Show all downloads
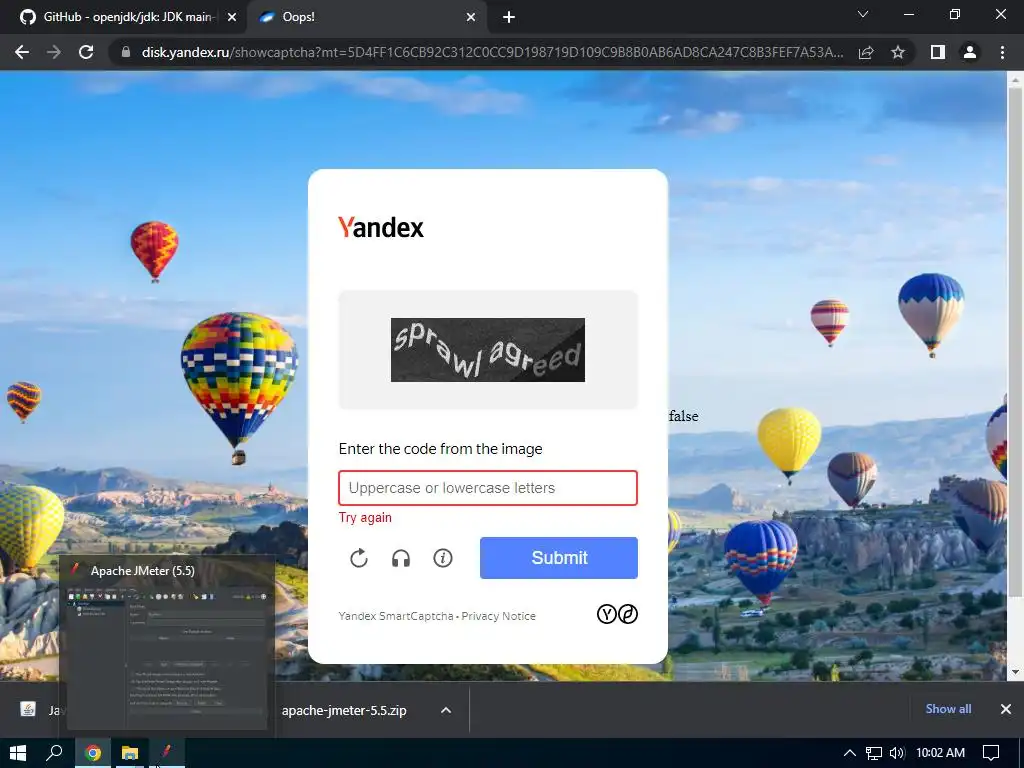This screenshot has height=768, width=1024. tap(948, 709)
